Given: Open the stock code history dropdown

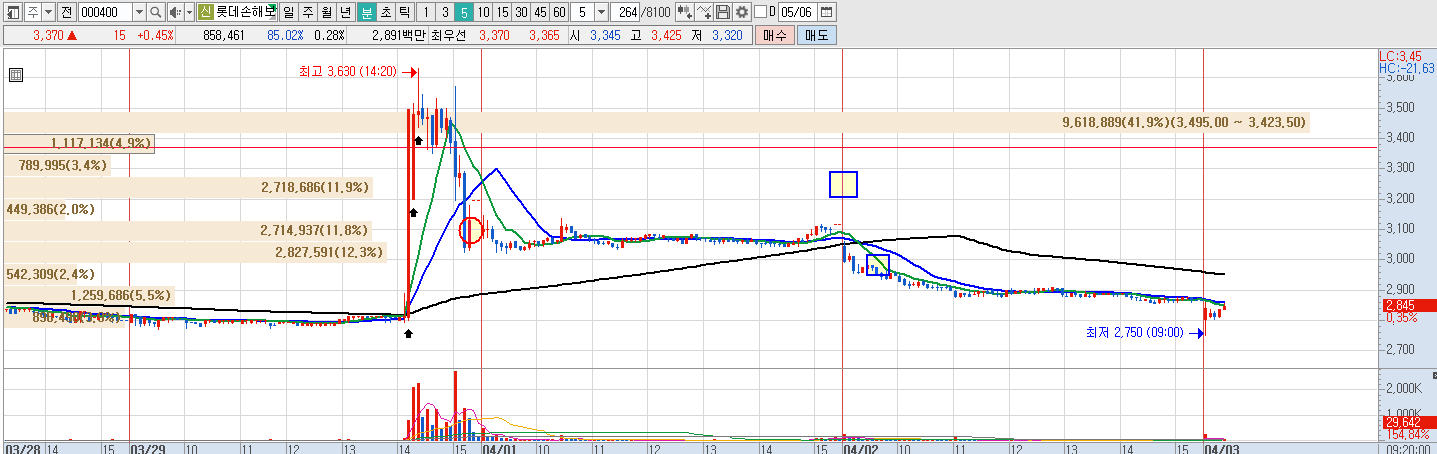Looking at the screenshot, I should coord(138,12).
